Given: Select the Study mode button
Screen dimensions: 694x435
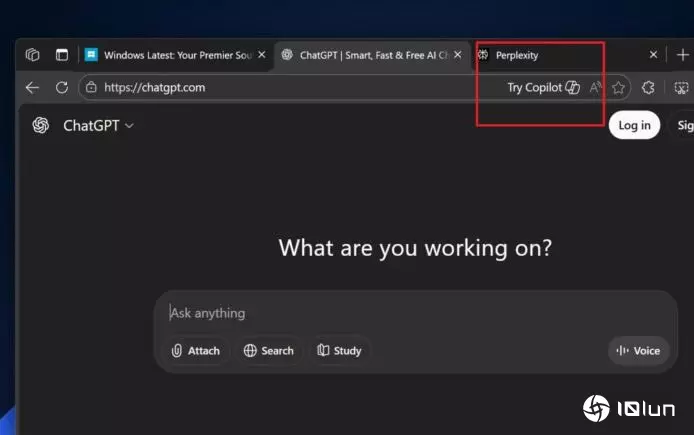Looking at the screenshot, I should (339, 351).
